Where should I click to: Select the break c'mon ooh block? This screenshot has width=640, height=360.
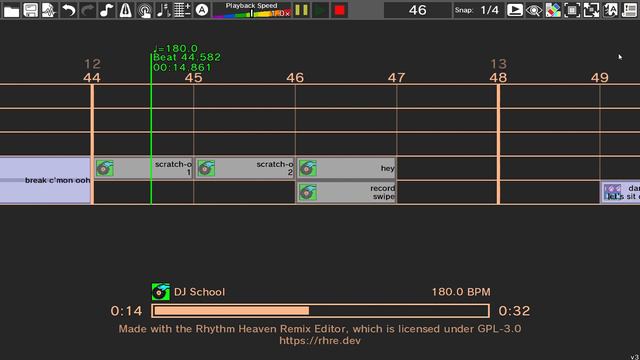pos(45,180)
